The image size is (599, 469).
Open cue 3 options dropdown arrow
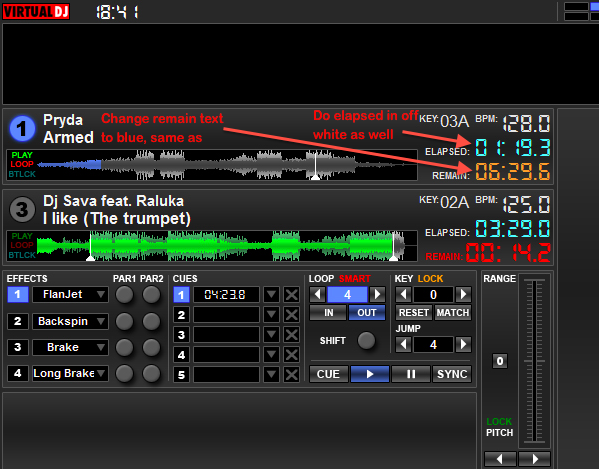point(272,335)
